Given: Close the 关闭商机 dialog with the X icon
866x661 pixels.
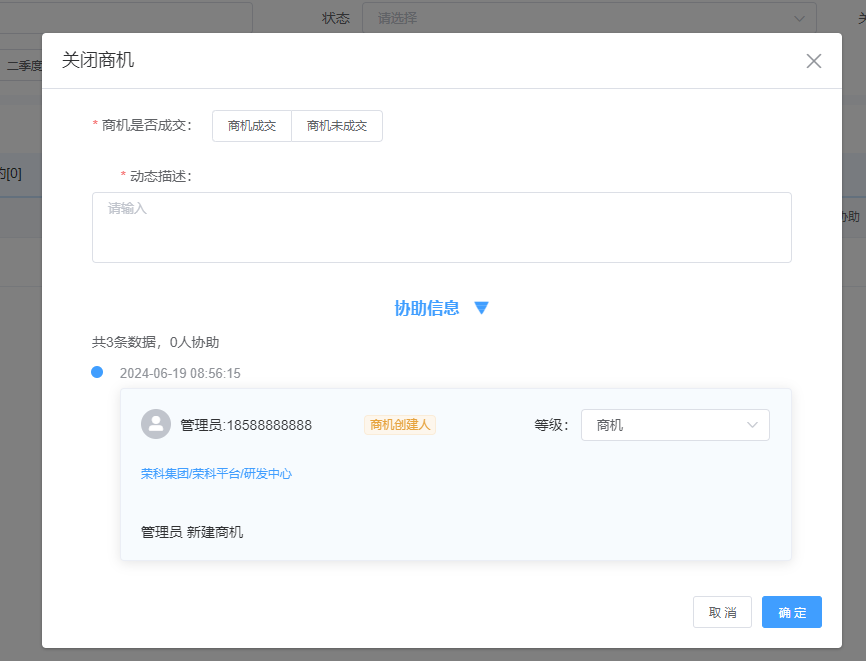Looking at the screenshot, I should tap(813, 61).
